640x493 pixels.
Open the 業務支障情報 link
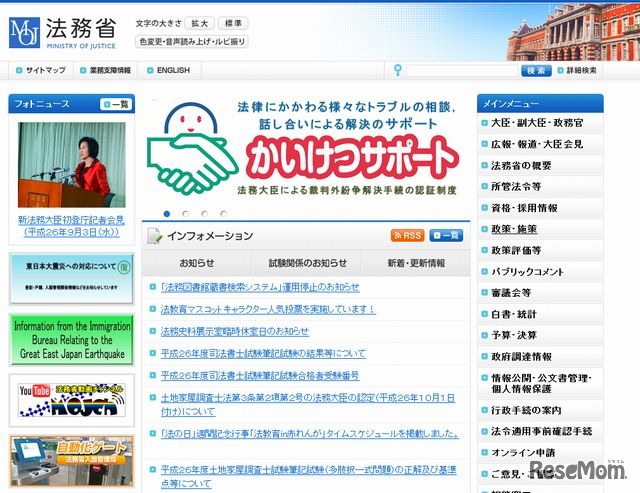pos(106,70)
